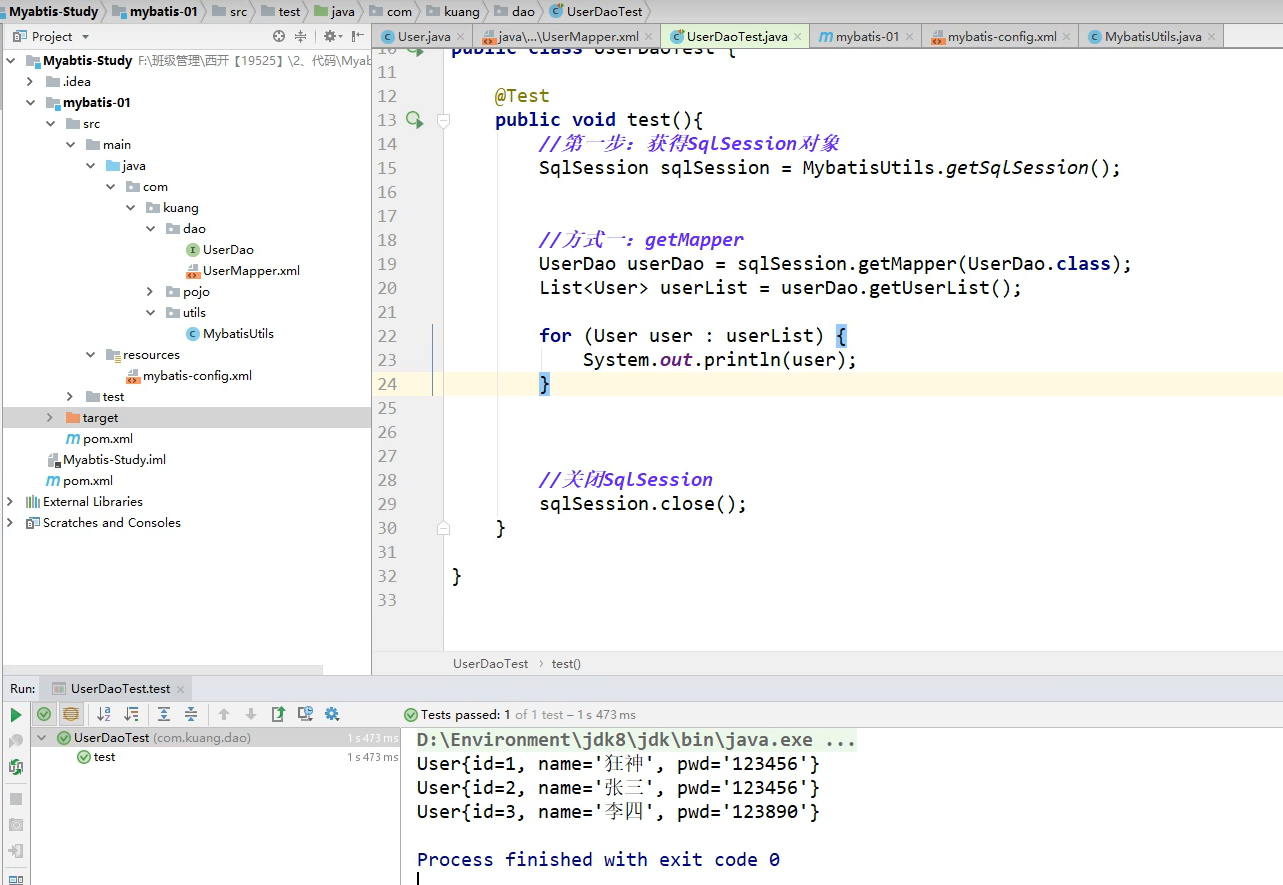Viewport: 1283px width, 885px height.
Task: Collapse all test tree nodes
Action: [191, 714]
